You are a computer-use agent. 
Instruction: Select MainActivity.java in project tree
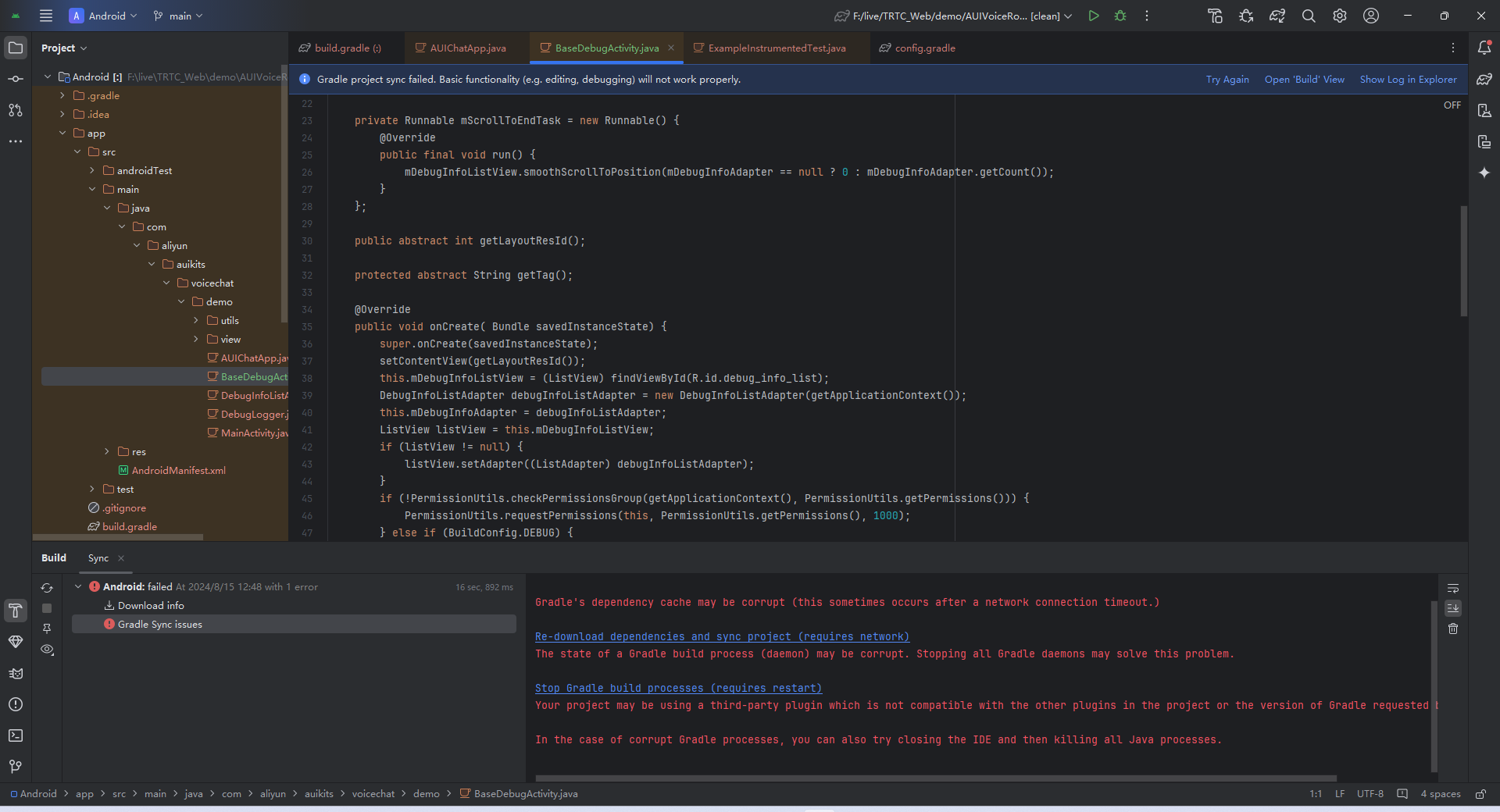248,433
